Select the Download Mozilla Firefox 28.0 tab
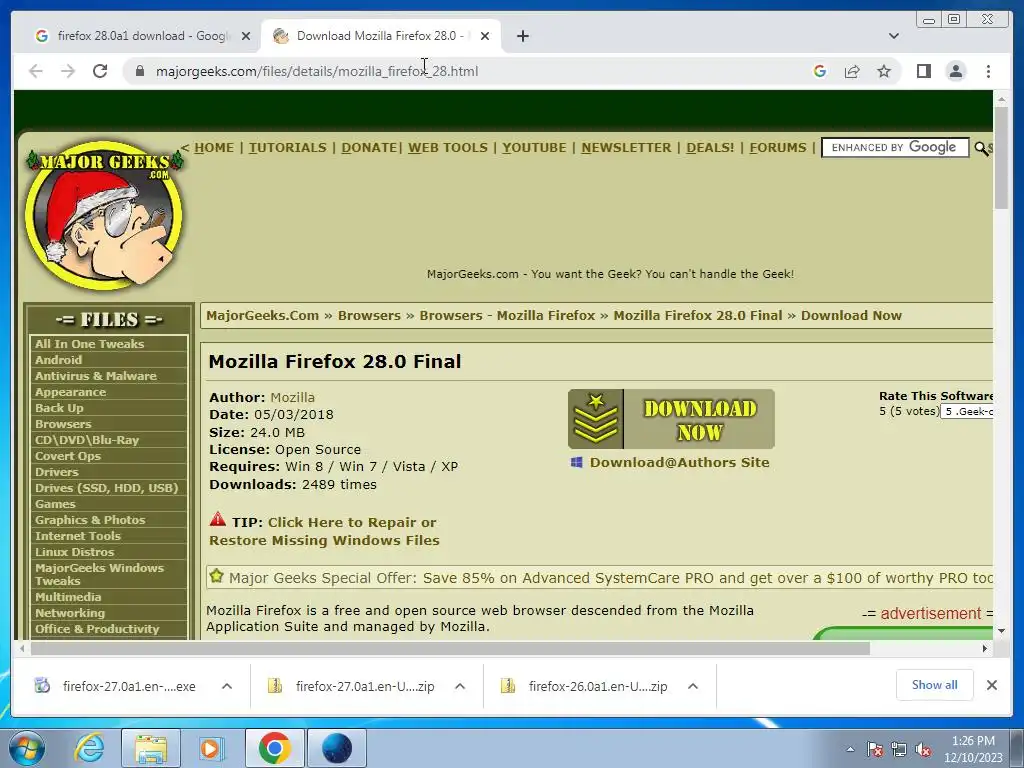This screenshot has width=1024, height=768. 380,36
